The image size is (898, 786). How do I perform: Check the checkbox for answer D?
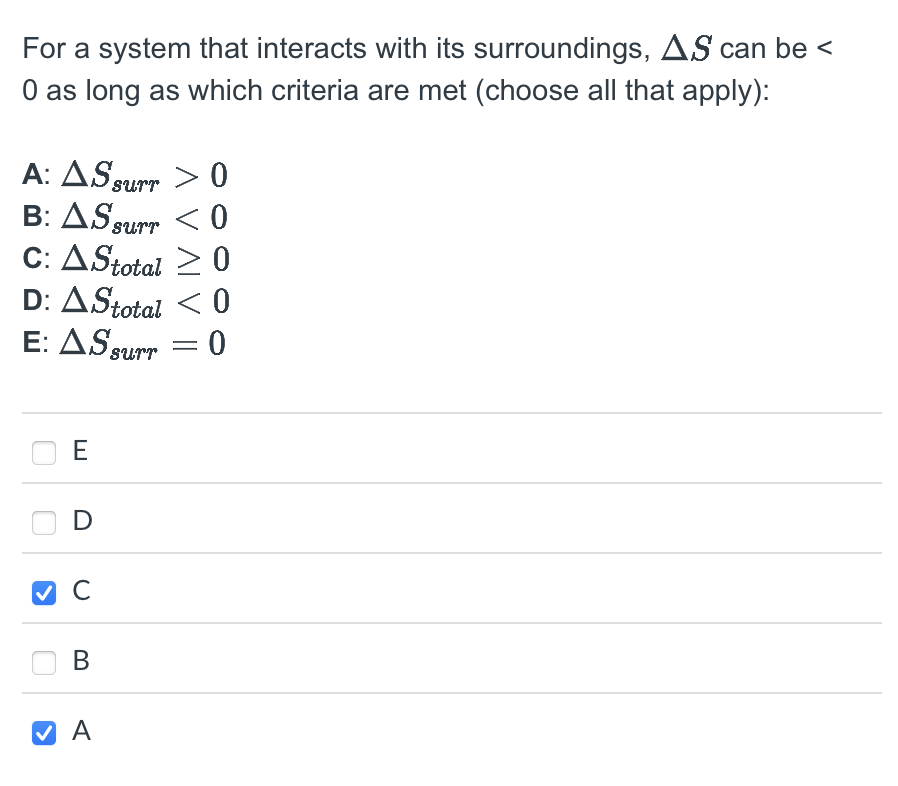click(x=44, y=523)
